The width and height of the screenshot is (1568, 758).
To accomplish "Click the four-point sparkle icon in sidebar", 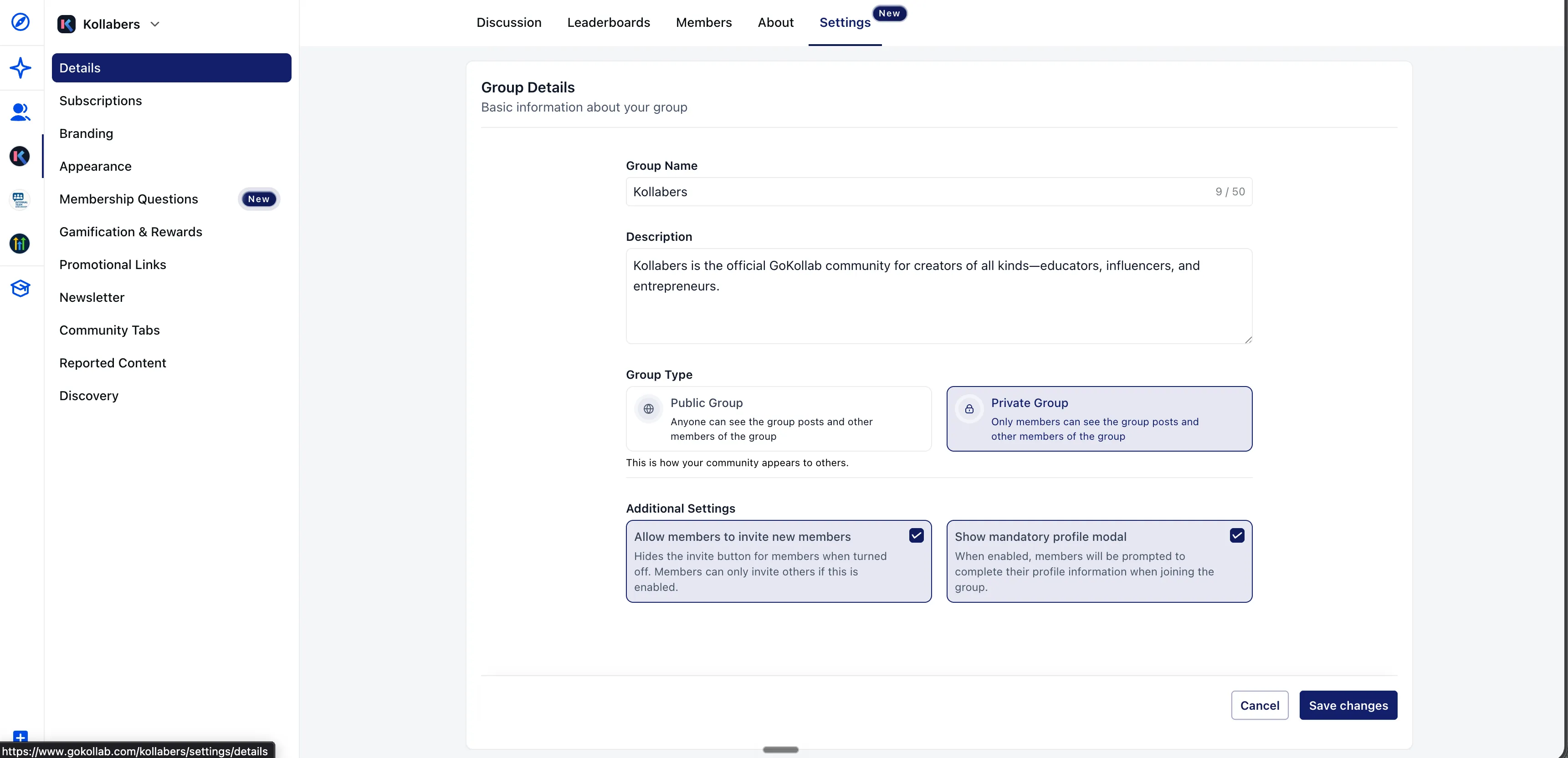I will coord(20,67).
